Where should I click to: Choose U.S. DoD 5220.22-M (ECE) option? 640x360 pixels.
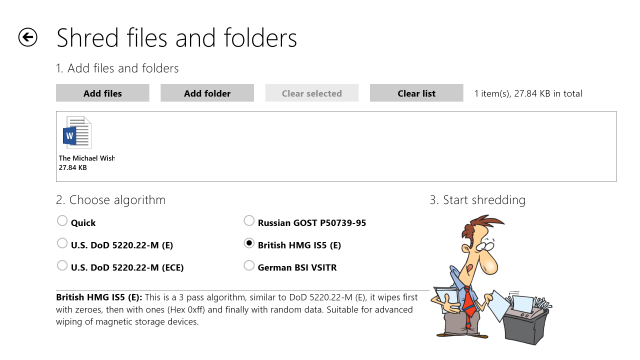click(62, 266)
